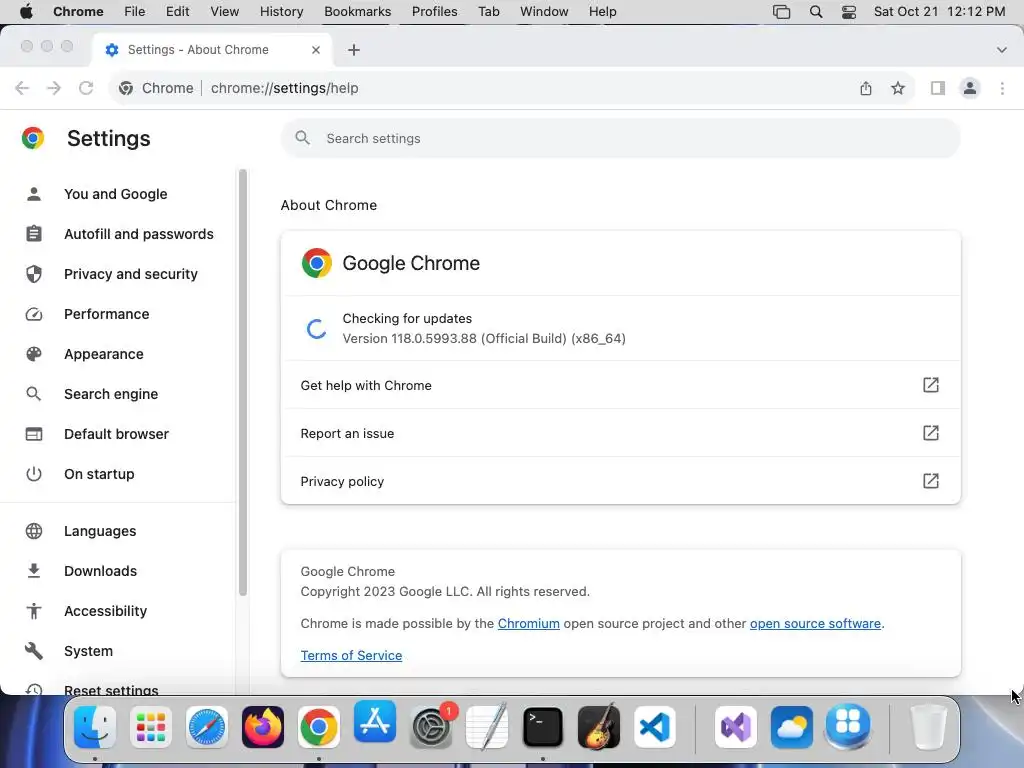Reload the page
Image resolution: width=1024 pixels, height=768 pixels.
click(x=86, y=88)
